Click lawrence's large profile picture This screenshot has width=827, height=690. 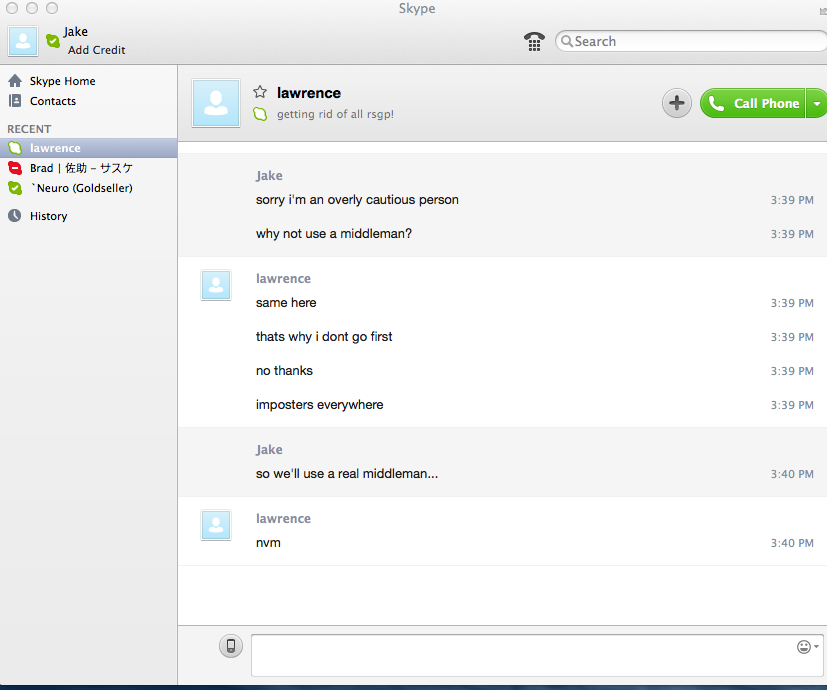[216, 103]
